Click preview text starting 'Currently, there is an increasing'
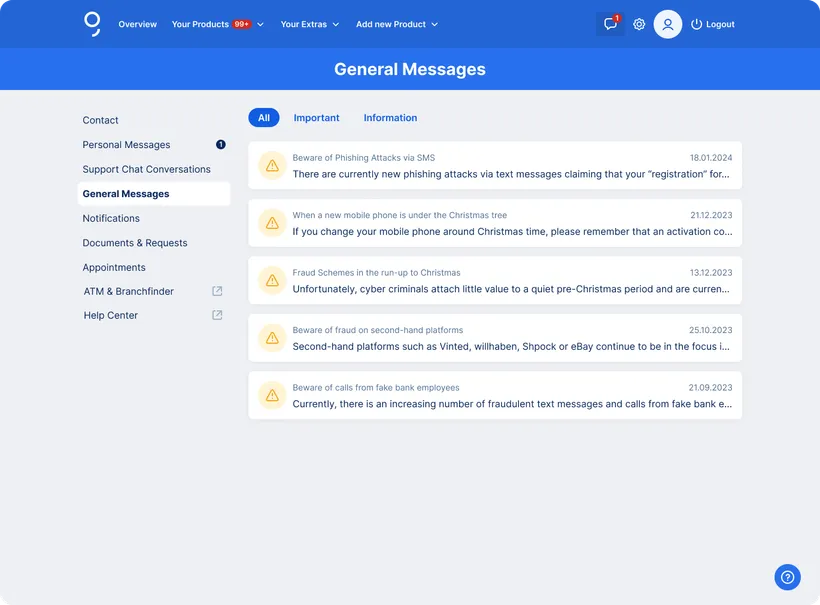820x605 pixels. [512, 404]
